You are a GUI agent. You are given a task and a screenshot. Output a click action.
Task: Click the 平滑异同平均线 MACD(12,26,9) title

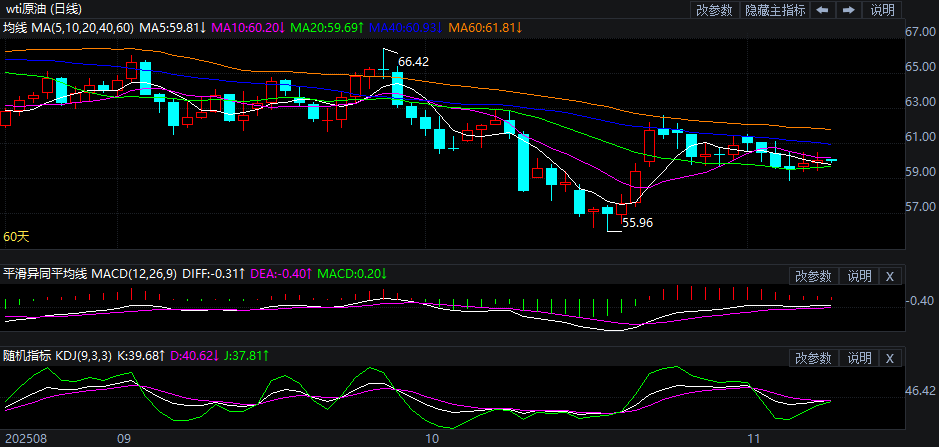tap(89, 274)
